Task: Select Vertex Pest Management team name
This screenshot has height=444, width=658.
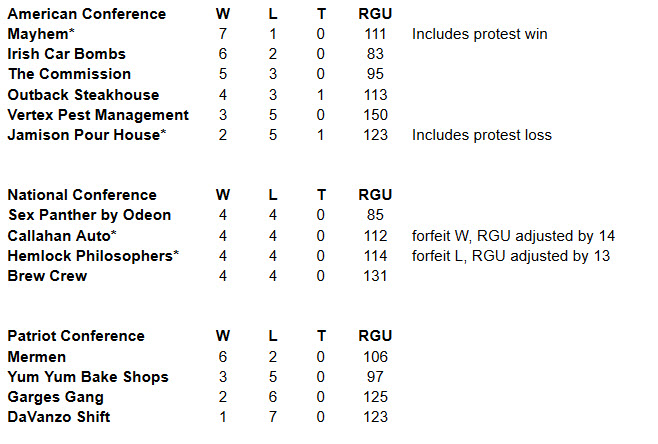Action: pyautogui.click(x=98, y=115)
